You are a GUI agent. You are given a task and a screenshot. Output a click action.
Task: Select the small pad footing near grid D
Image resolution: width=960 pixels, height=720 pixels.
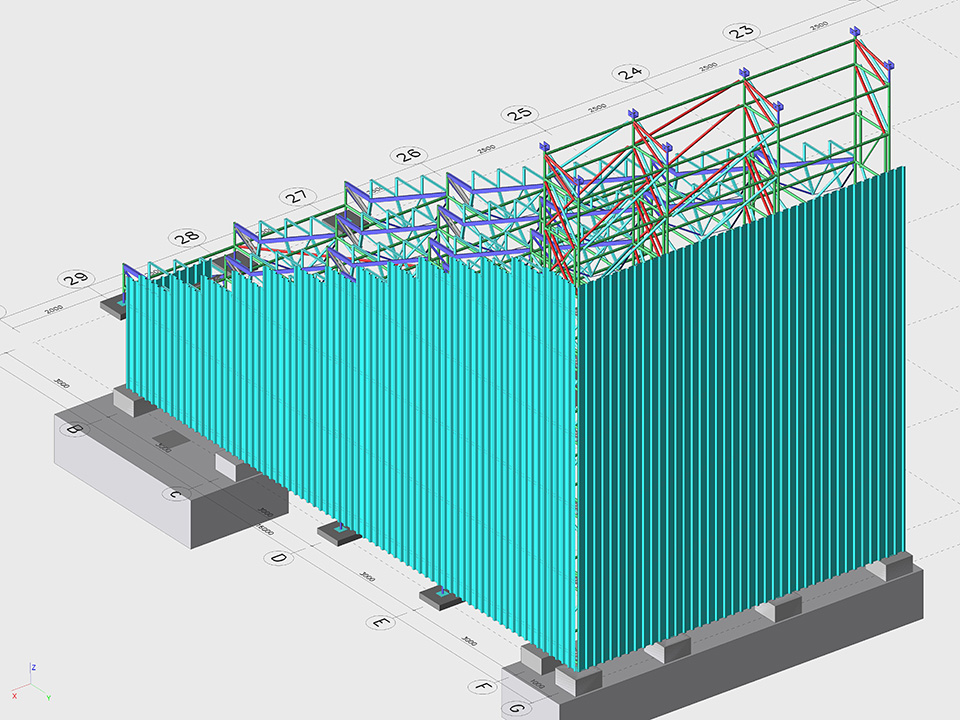pyautogui.click(x=339, y=532)
